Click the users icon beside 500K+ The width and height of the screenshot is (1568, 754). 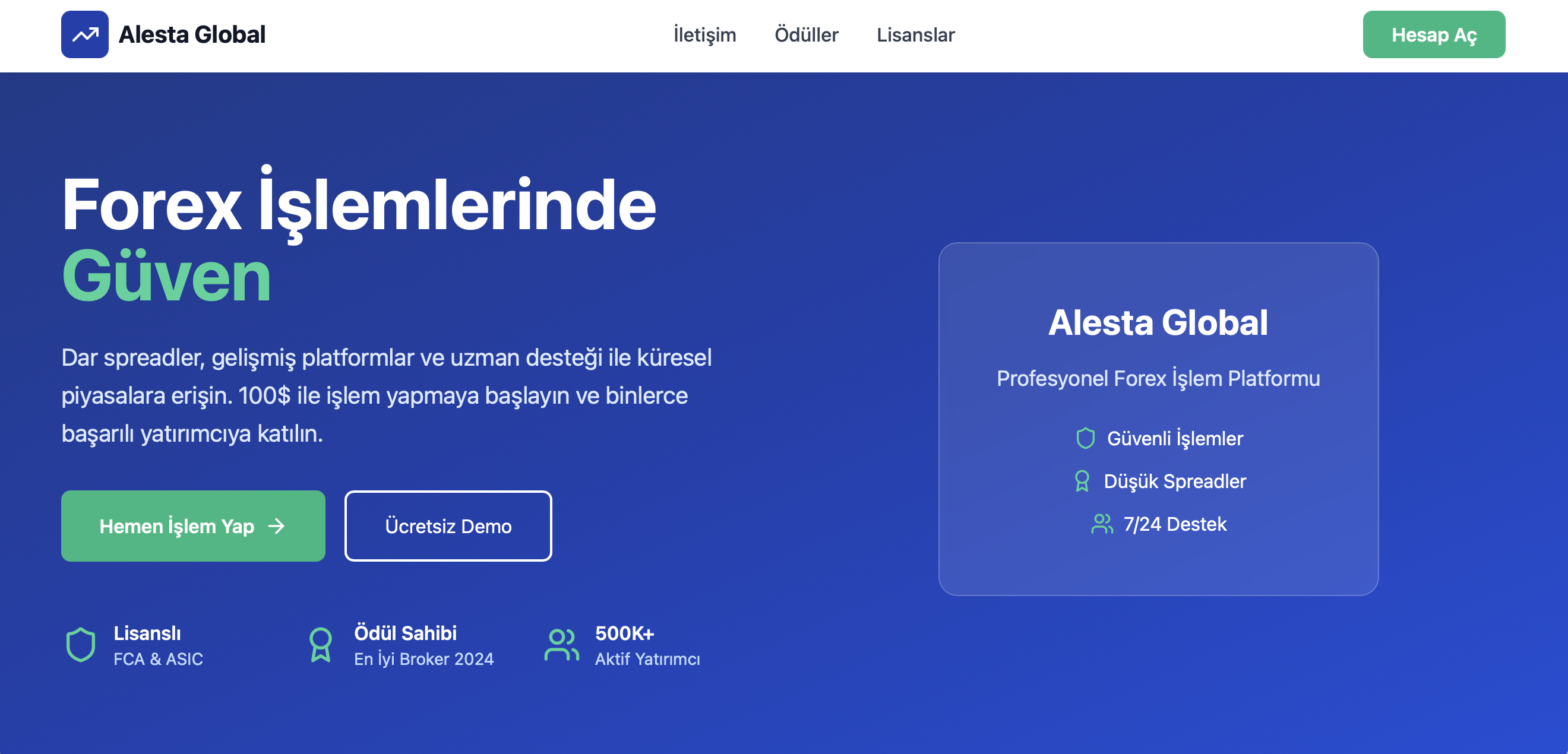(x=561, y=644)
